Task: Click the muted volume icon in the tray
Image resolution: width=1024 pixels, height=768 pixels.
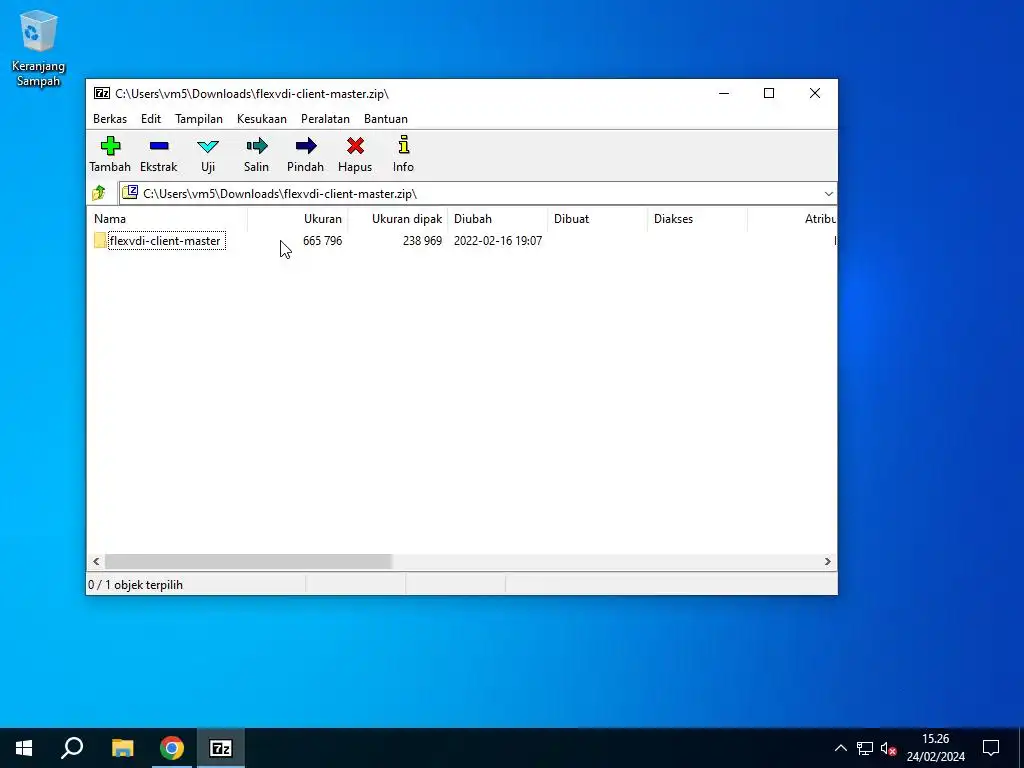Action: point(888,748)
